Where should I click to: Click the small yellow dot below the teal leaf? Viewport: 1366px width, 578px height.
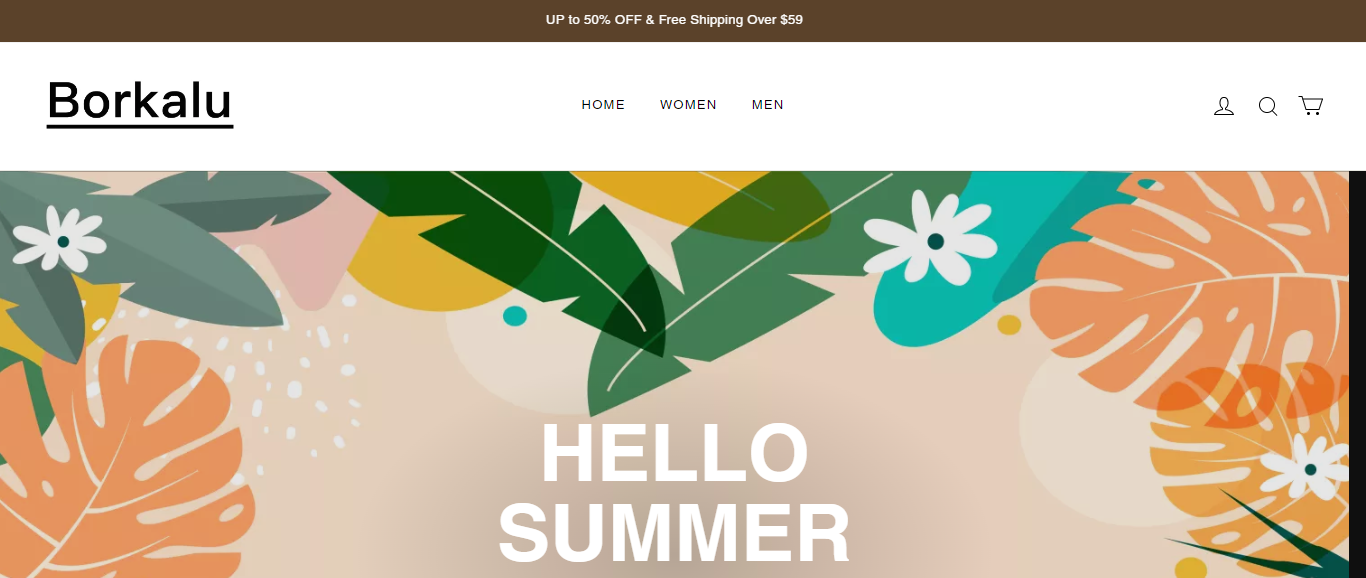pyautogui.click(x=1009, y=325)
